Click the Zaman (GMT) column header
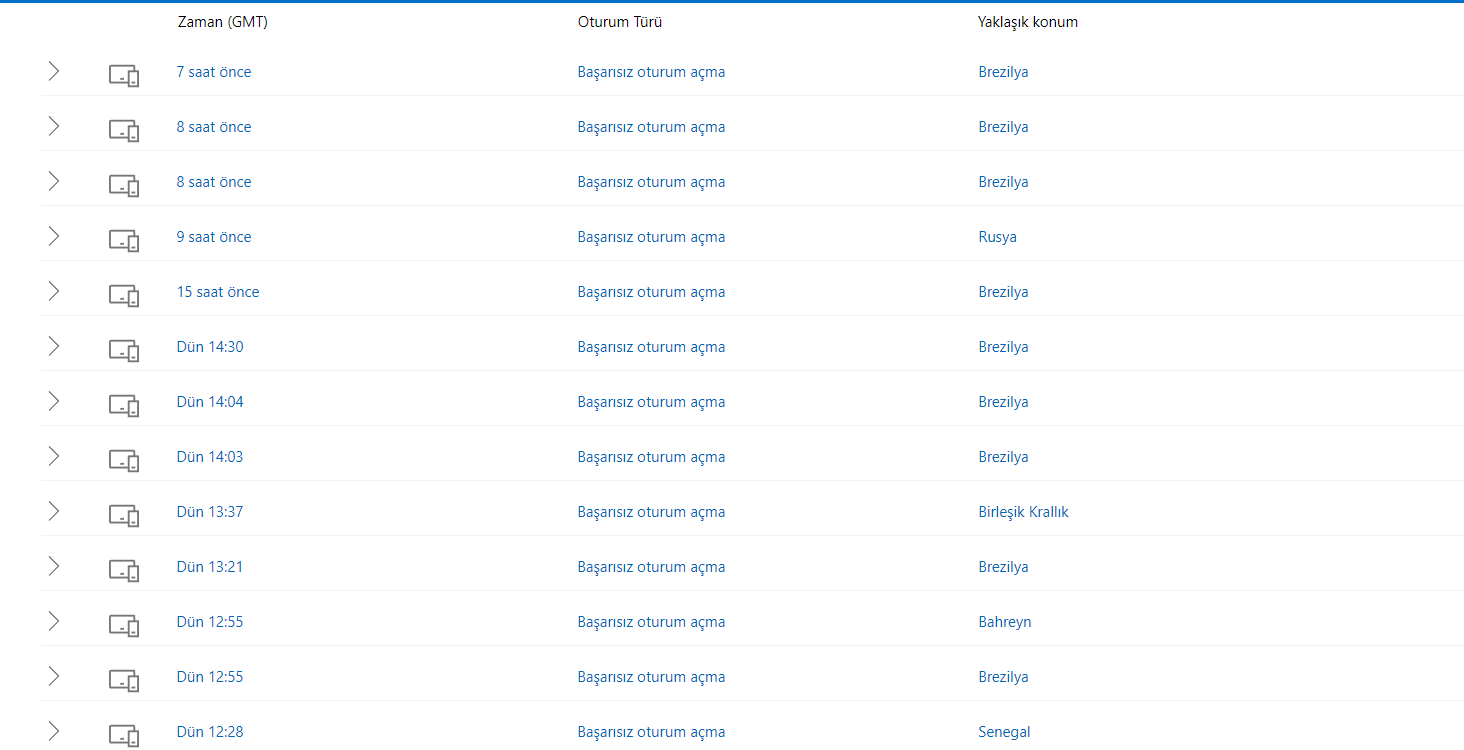1464x750 pixels. (x=222, y=22)
